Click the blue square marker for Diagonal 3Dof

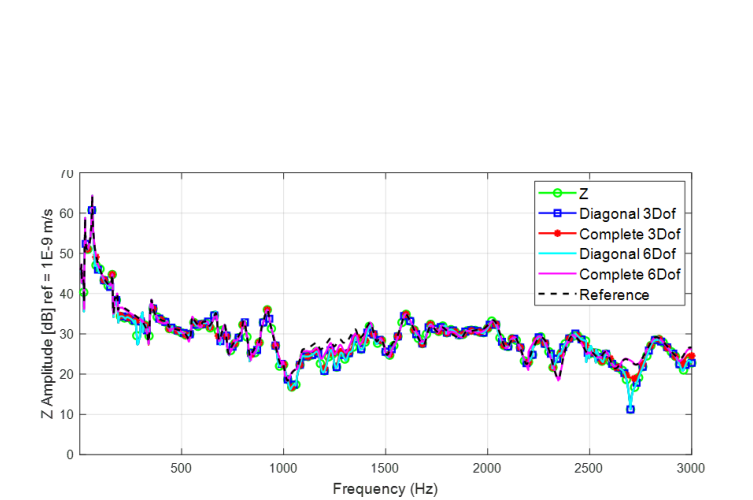coord(557,214)
